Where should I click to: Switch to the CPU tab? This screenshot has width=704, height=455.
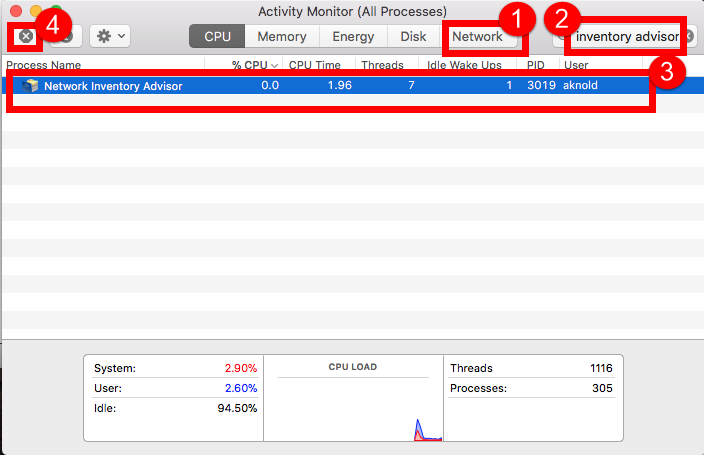[x=217, y=36]
